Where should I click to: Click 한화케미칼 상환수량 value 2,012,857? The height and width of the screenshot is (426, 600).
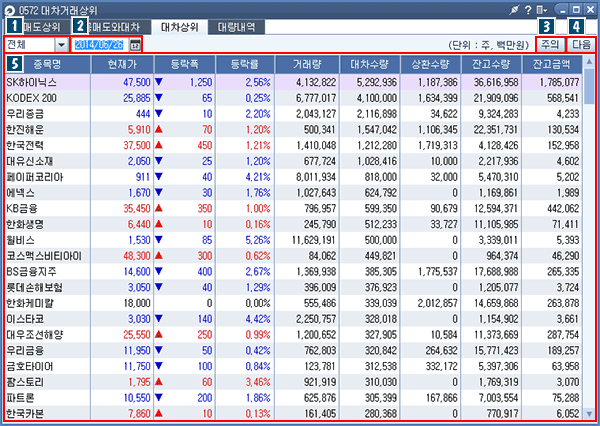437,303
